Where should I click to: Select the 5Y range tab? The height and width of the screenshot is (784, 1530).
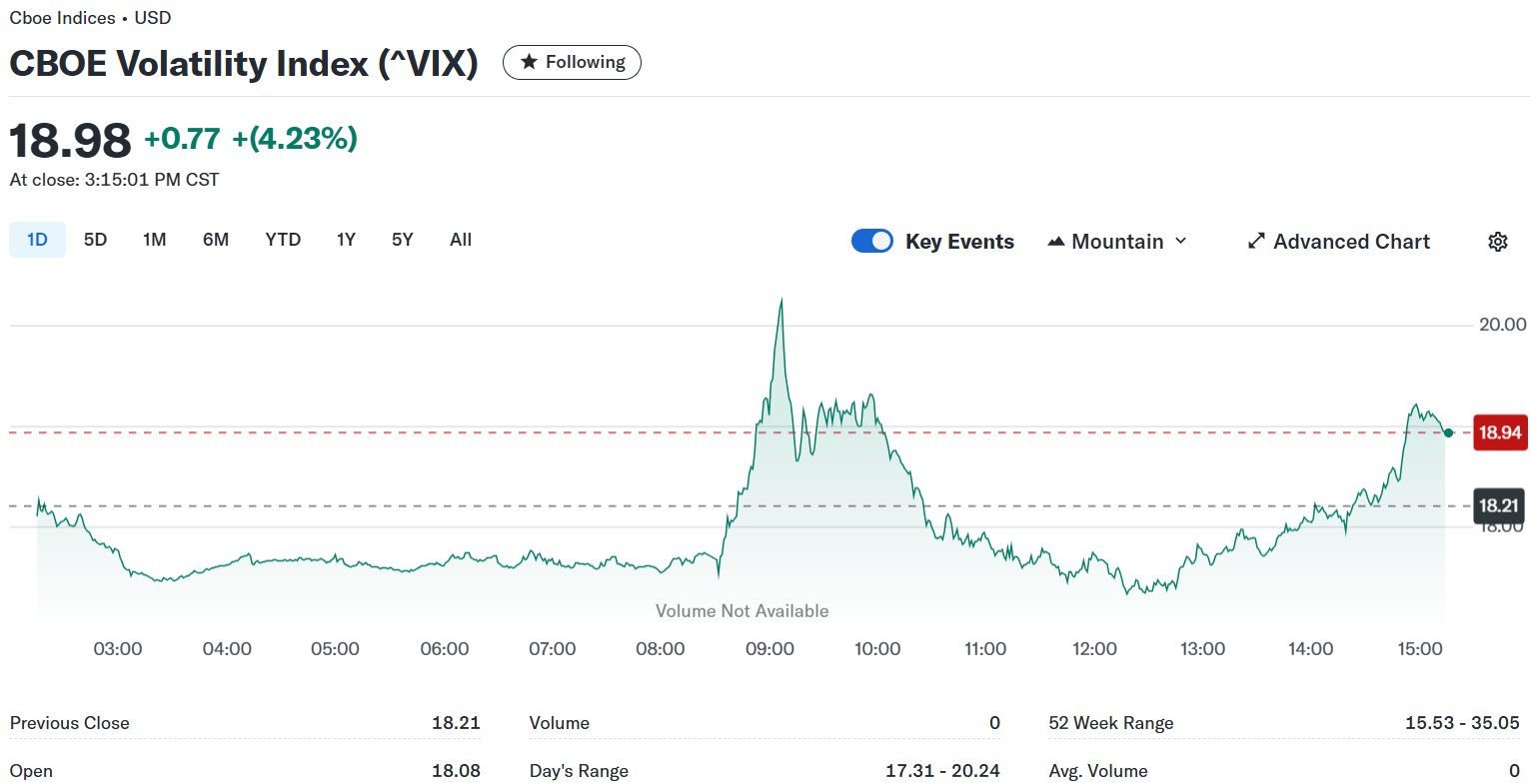pyautogui.click(x=402, y=240)
